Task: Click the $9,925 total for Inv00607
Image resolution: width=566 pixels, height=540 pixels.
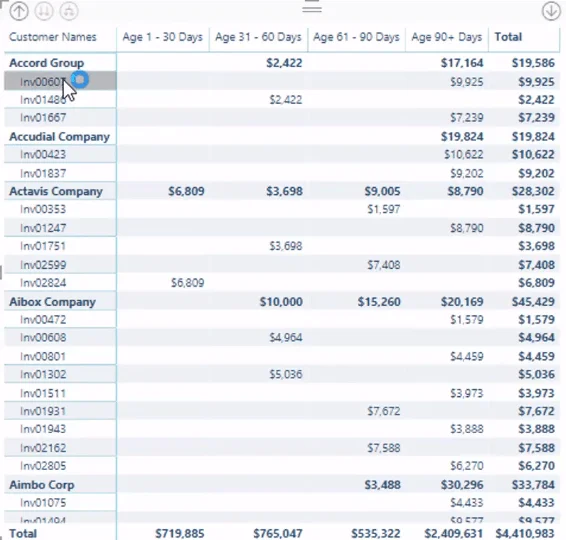Action: tap(536, 82)
